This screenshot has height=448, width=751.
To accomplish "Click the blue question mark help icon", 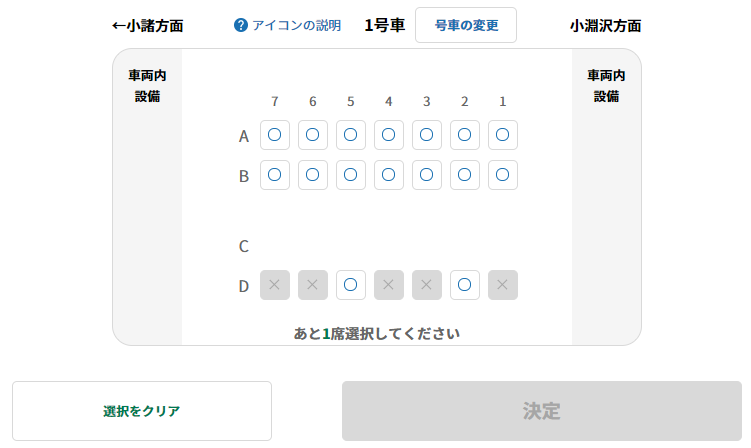I will [x=240, y=25].
